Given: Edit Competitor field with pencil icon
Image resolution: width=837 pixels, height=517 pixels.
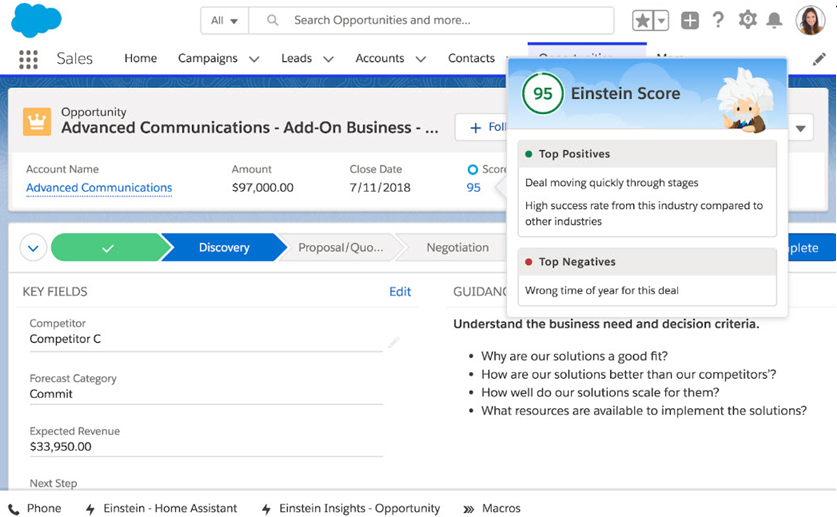Looking at the screenshot, I should 394,342.
